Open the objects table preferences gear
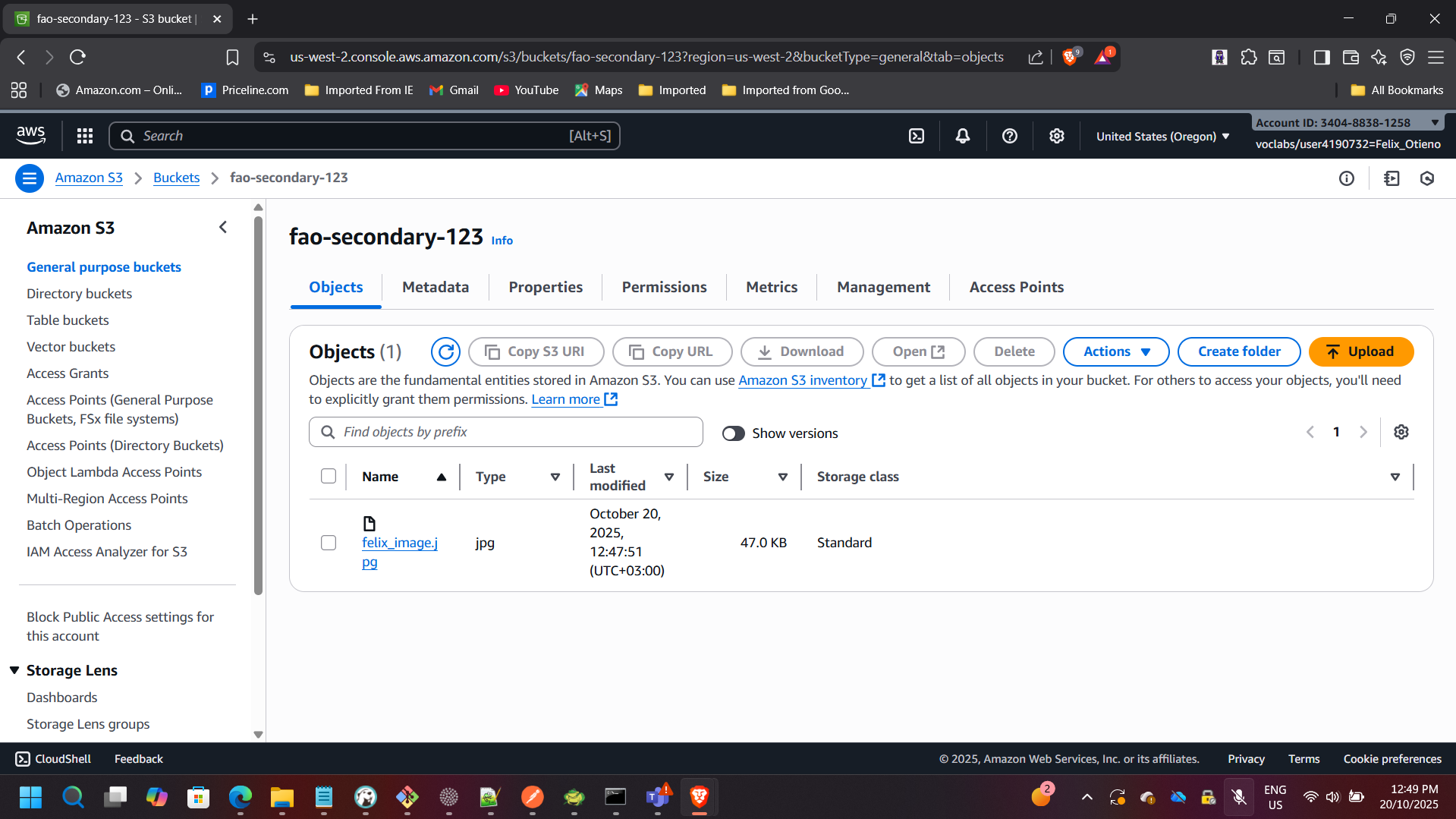 [1401, 432]
